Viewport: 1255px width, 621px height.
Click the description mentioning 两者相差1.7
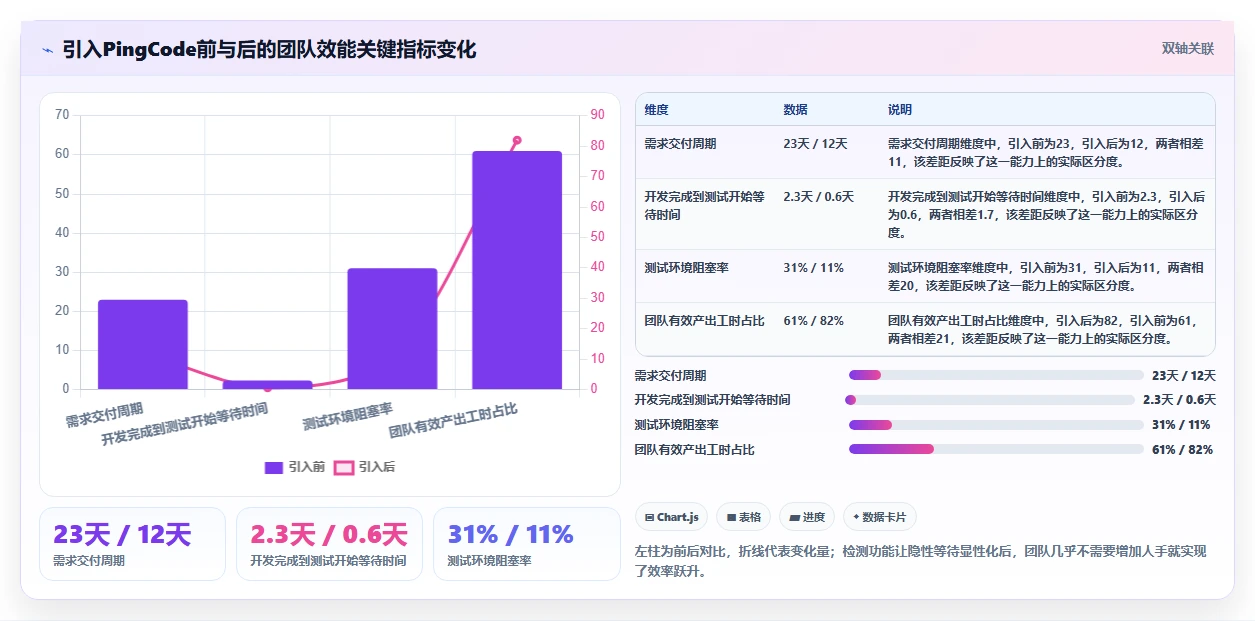tap(1046, 215)
